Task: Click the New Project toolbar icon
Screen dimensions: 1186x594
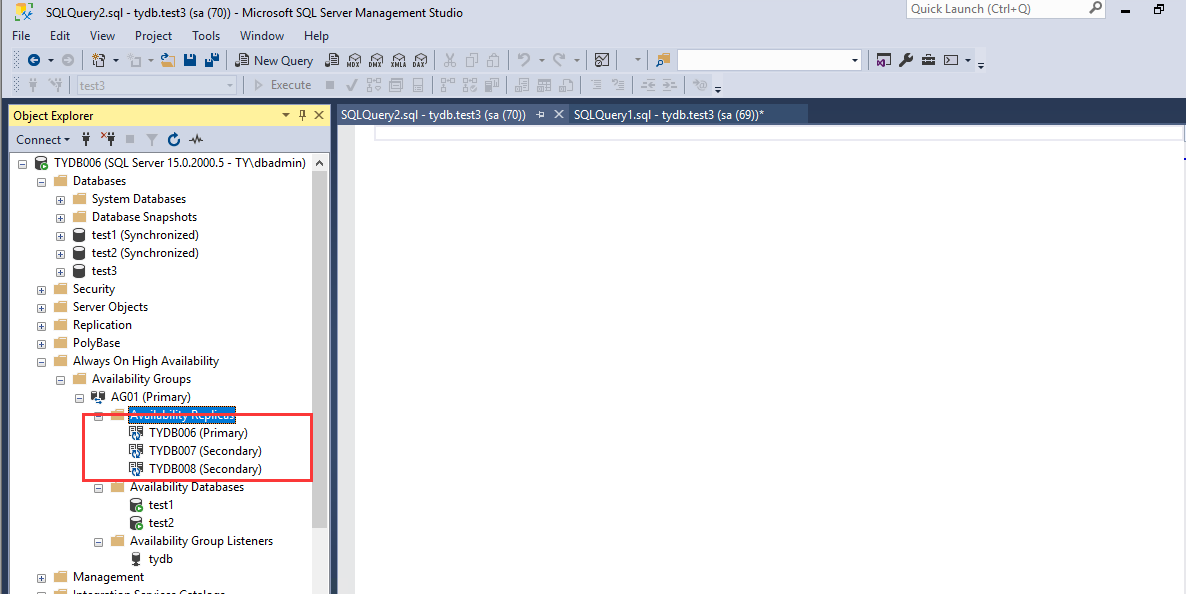Action: tap(98, 60)
